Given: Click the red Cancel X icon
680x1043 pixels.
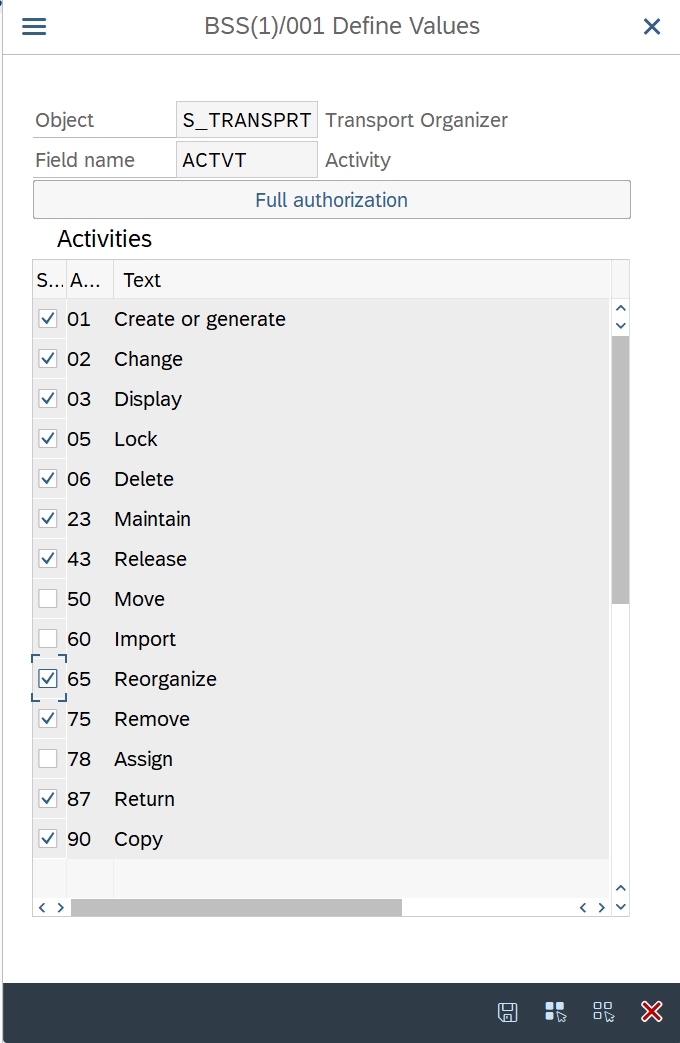Looking at the screenshot, I should point(651,1011).
